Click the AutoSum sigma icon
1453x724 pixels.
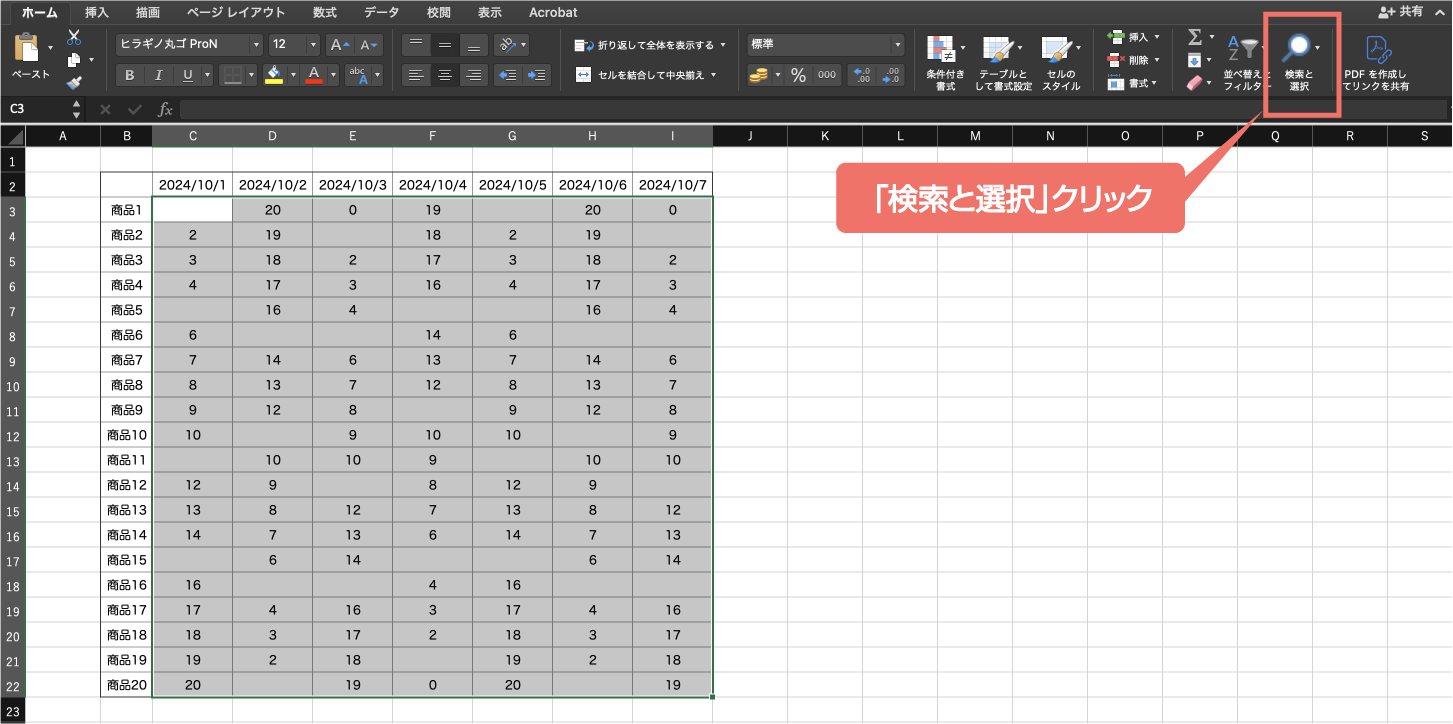tap(1194, 37)
